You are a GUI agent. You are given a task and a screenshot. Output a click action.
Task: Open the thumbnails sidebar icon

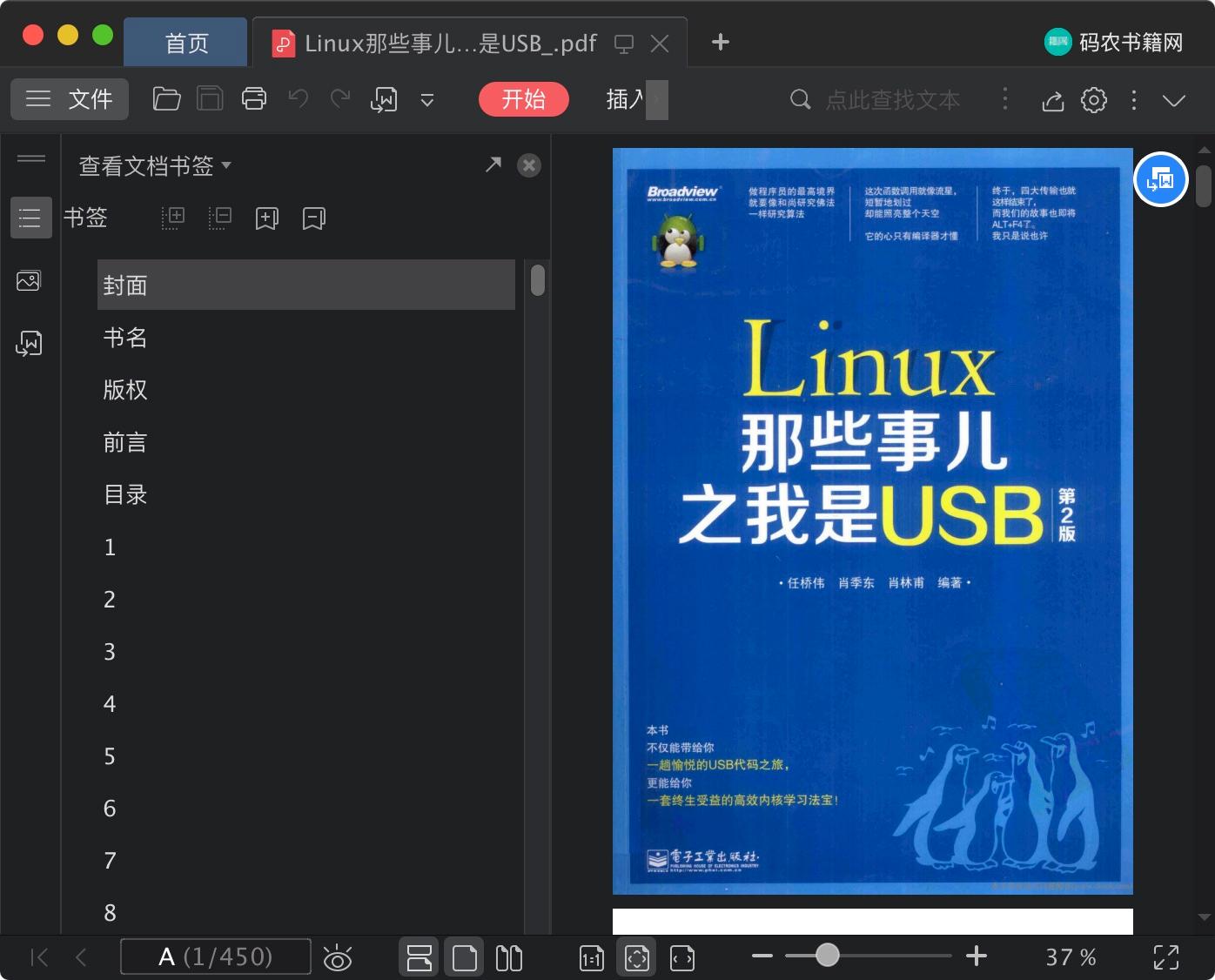click(29, 280)
